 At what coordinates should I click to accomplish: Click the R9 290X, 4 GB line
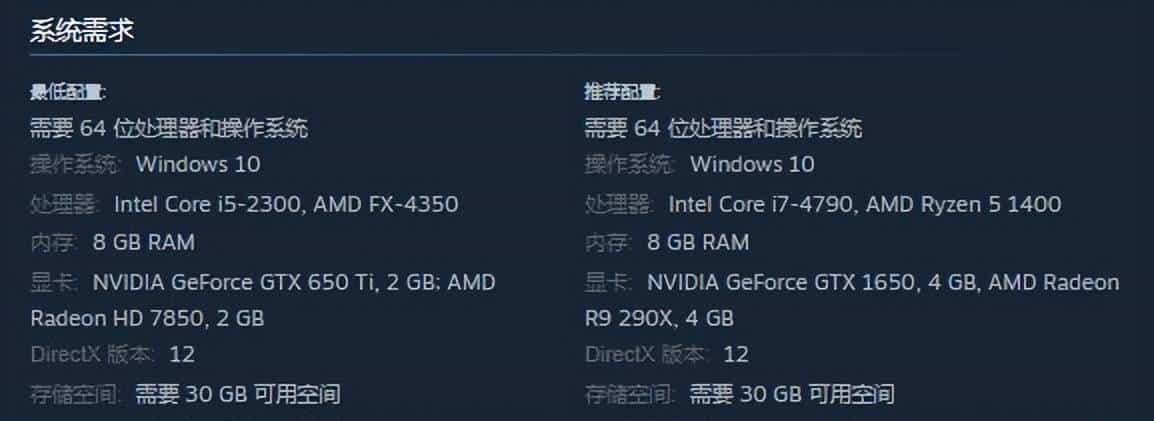pyautogui.click(x=659, y=319)
